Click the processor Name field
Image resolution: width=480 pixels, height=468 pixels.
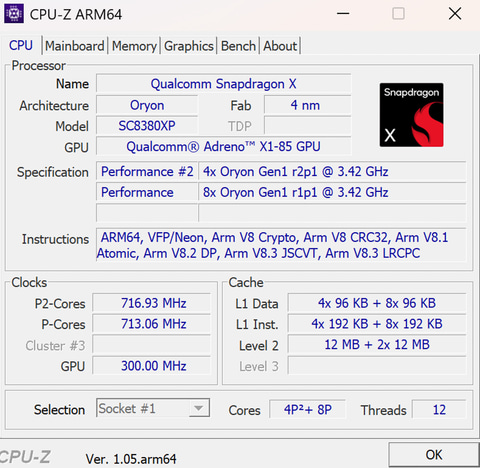click(x=223, y=84)
